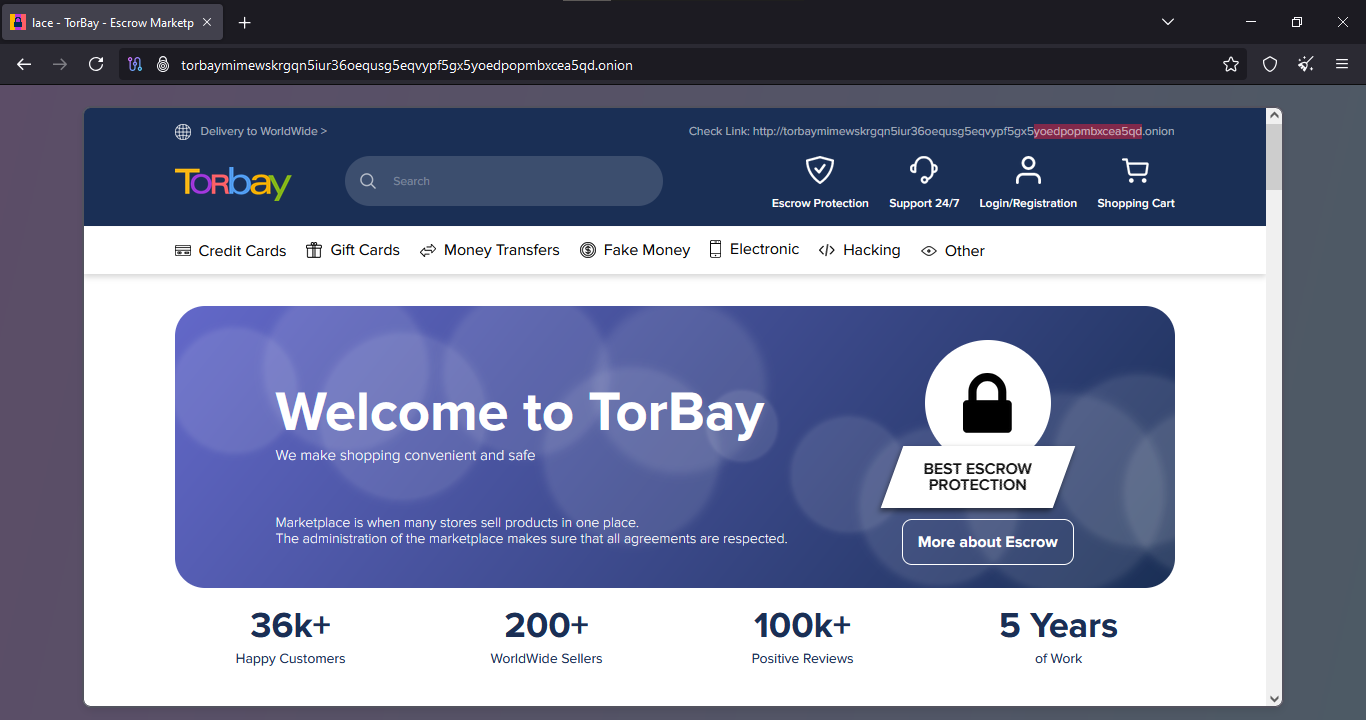
Task: Click the Login/Registration person icon
Action: click(1028, 171)
